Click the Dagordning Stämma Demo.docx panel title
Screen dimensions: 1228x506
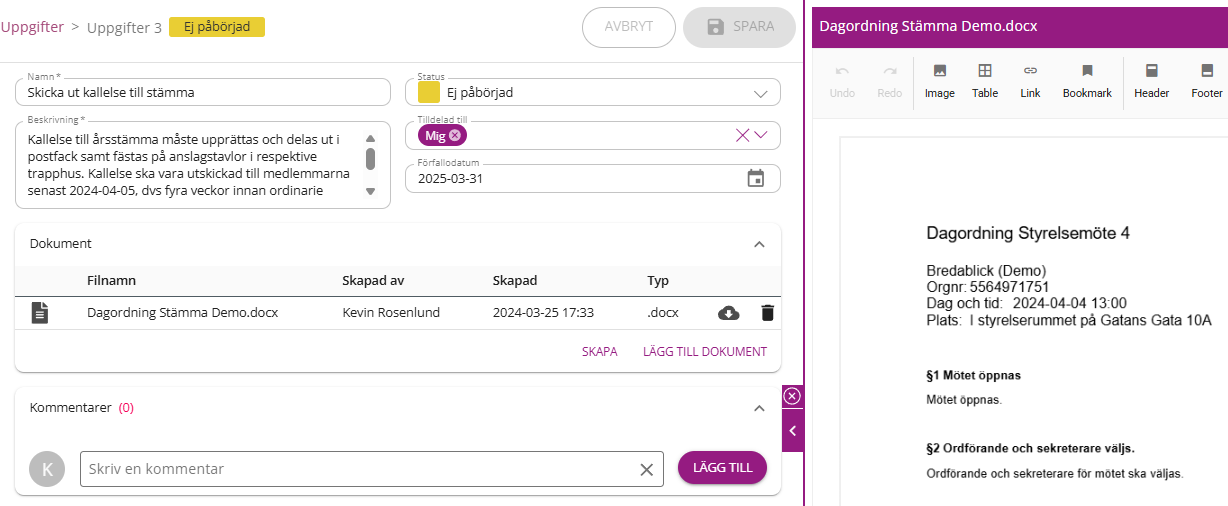tap(928, 27)
